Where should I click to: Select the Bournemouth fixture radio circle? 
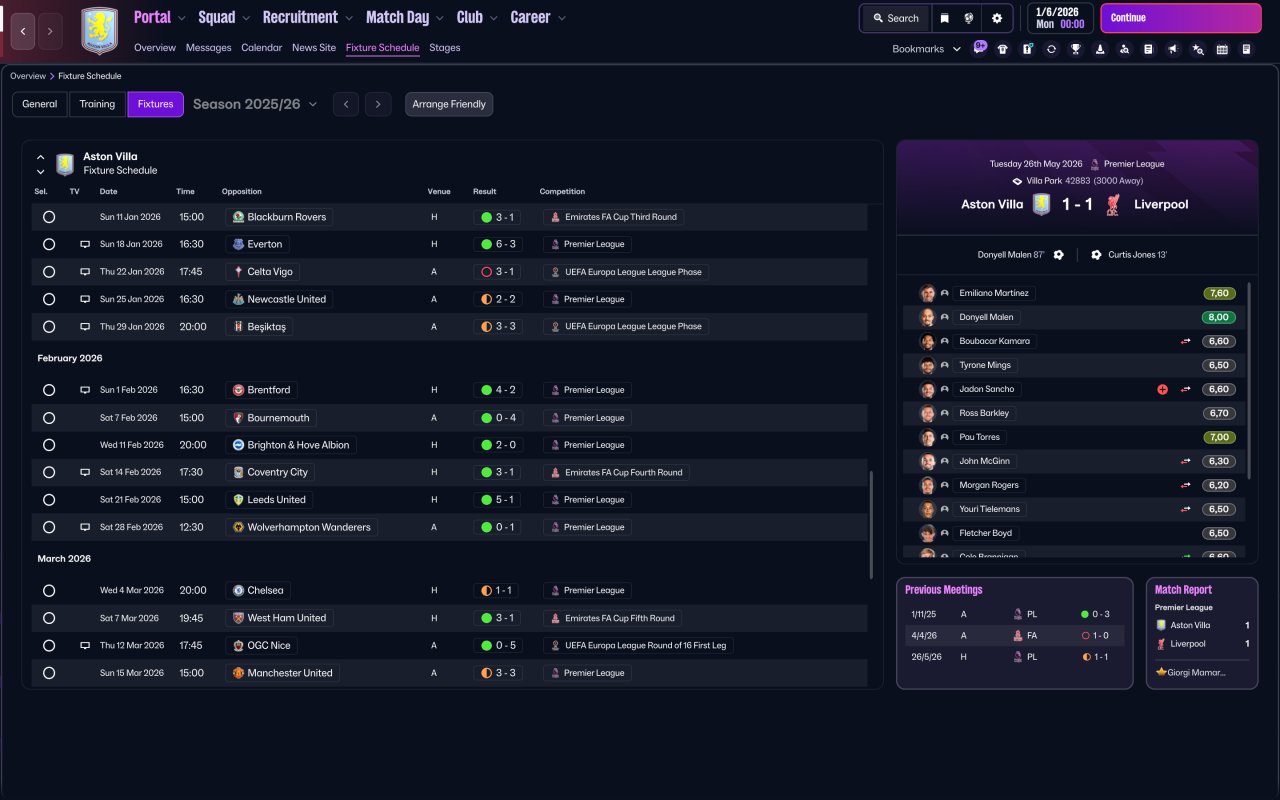pyautogui.click(x=48, y=418)
